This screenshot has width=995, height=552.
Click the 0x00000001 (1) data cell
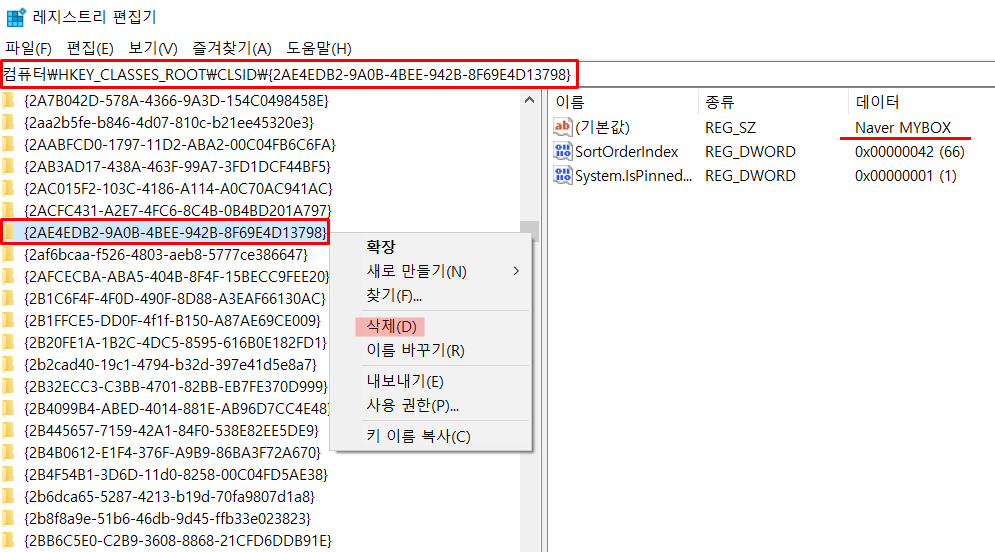pyautogui.click(x=906, y=176)
